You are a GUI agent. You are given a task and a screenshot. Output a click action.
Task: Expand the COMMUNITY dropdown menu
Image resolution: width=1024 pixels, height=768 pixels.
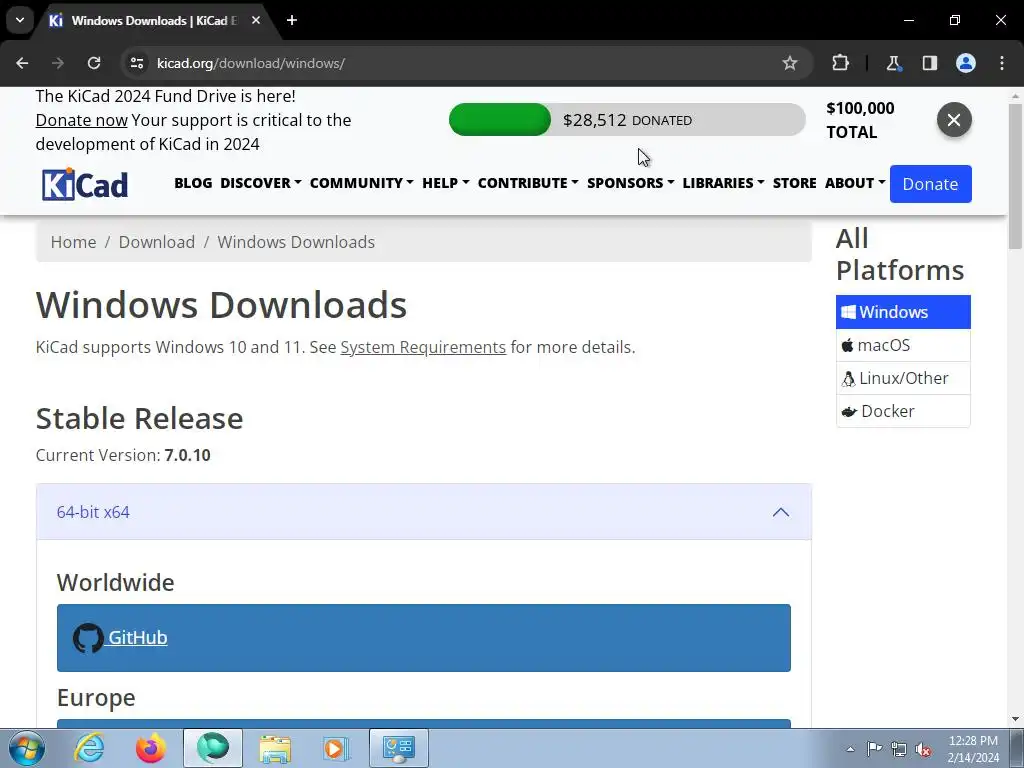coord(362,183)
